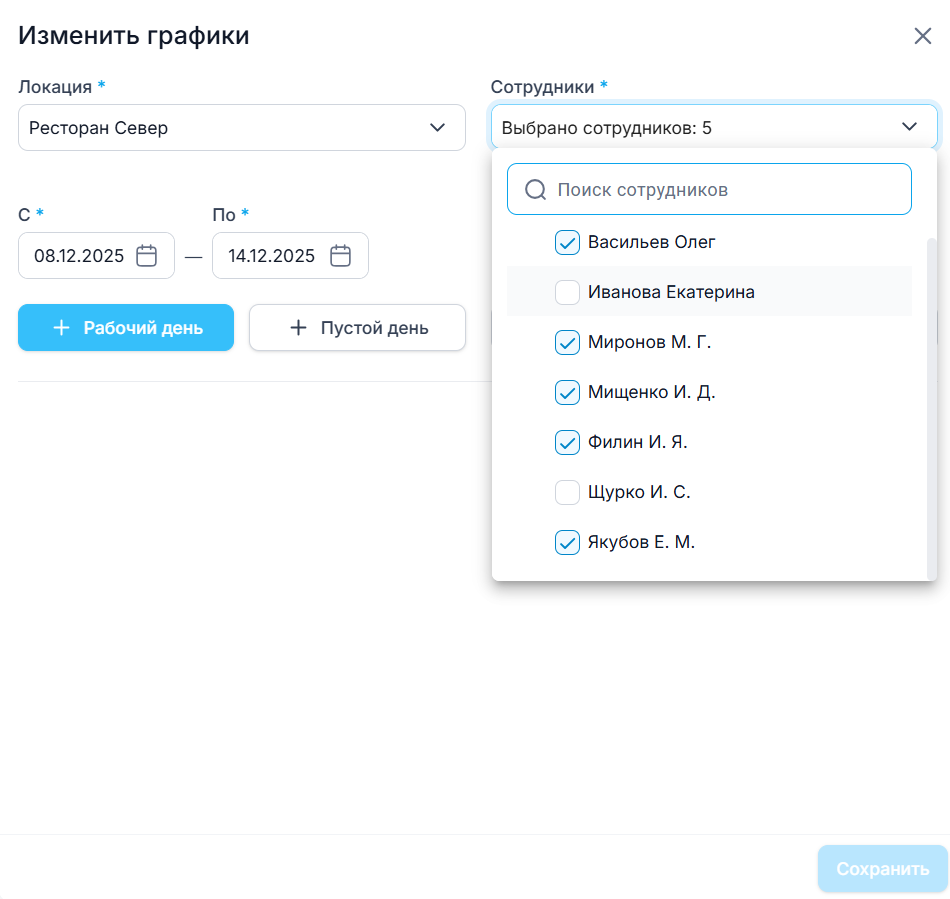This screenshot has width=950, height=899.
Task: Untick the Мищенко И. Д. checkbox
Action: [567, 392]
